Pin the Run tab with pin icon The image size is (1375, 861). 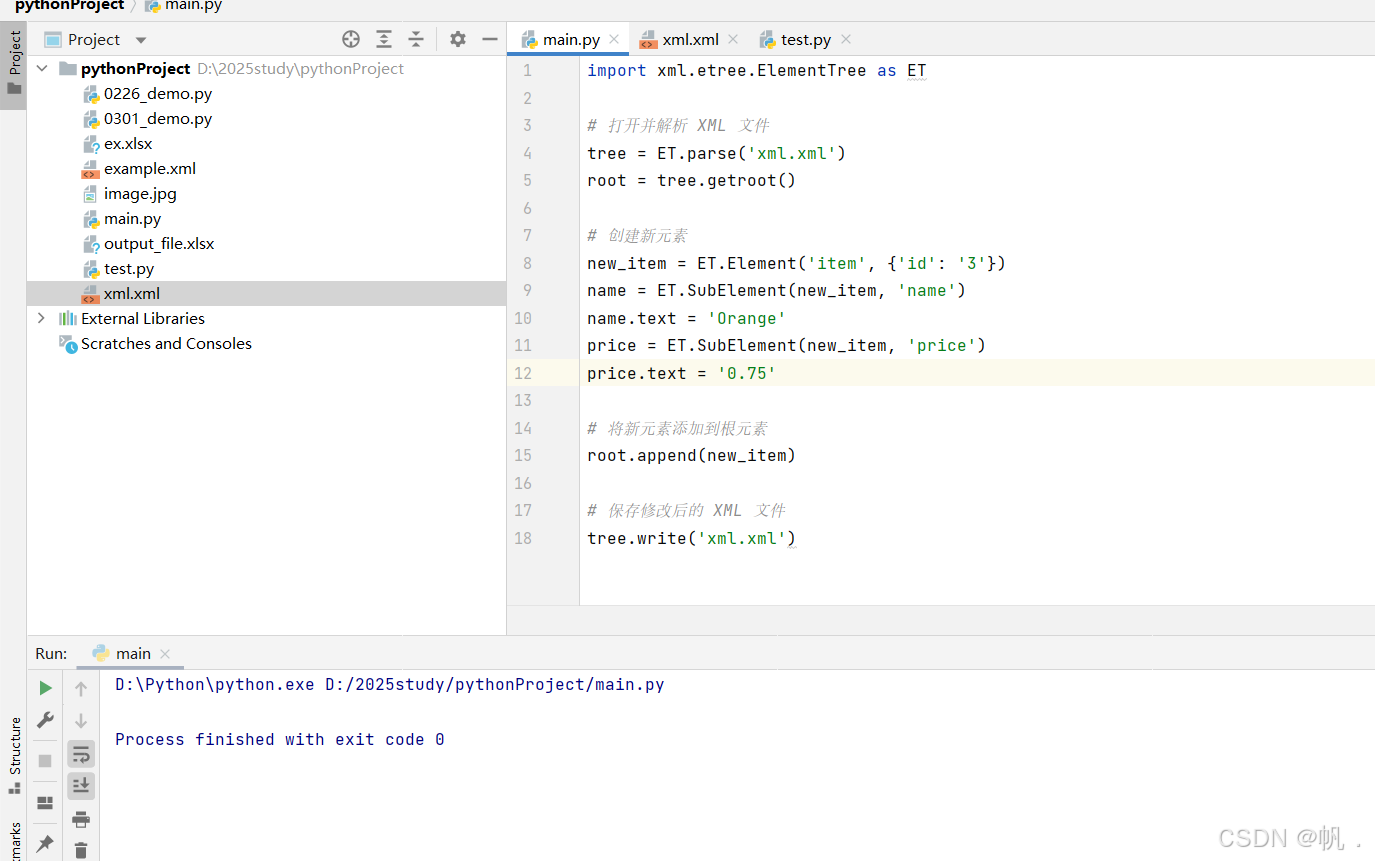[x=45, y=844]
